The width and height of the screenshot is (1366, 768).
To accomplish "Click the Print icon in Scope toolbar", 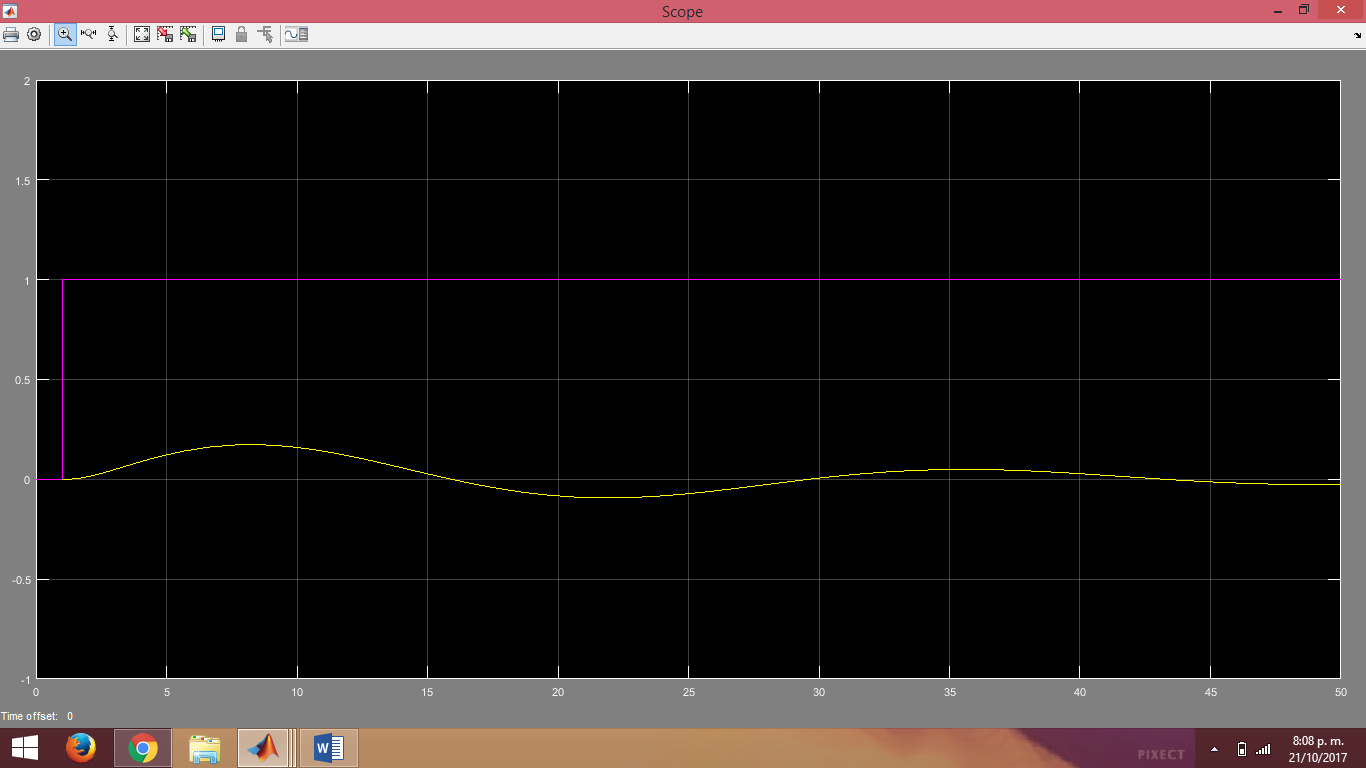I will point(11,34).
